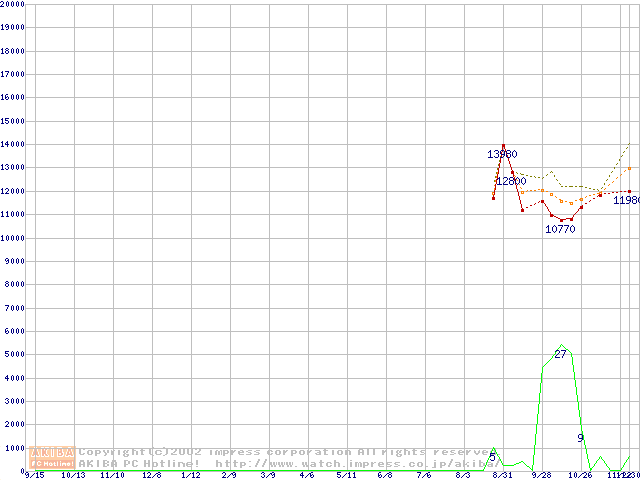Click the 5/11 date on the x-axis
This screenshot has height=480, width=640.
pos(346,475)
